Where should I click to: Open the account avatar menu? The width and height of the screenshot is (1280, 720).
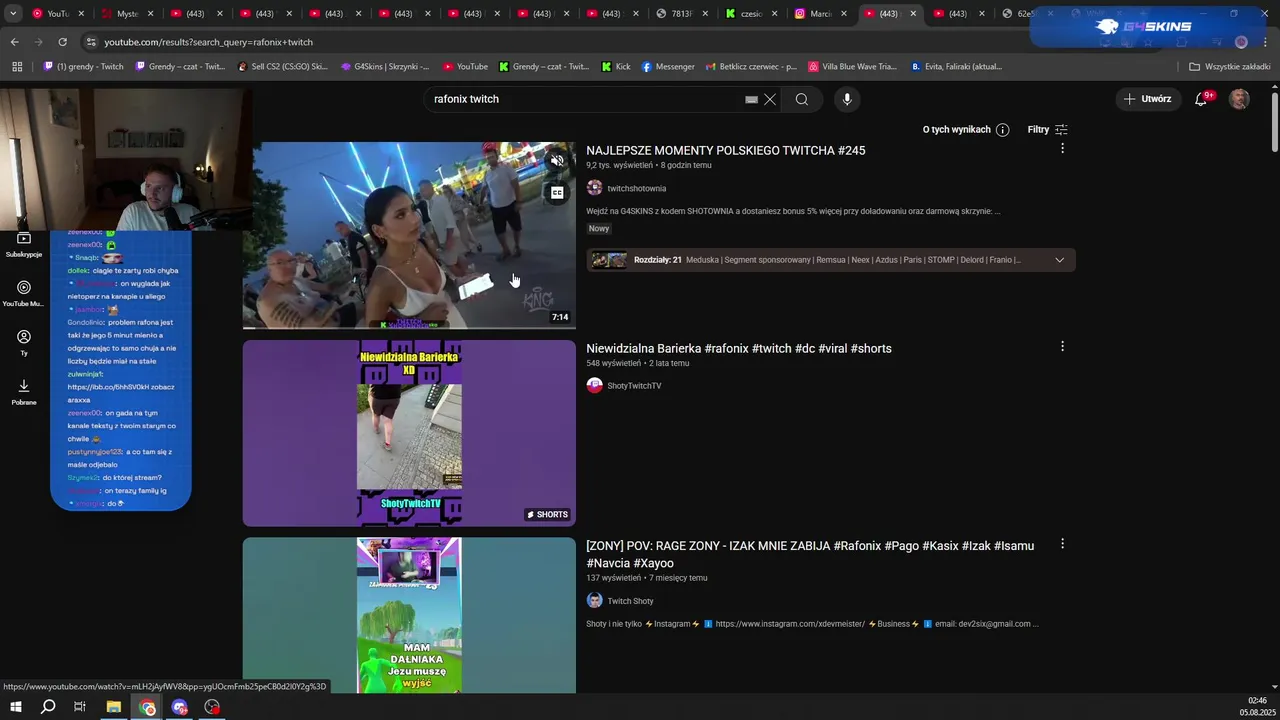(x=1239, y=99)
